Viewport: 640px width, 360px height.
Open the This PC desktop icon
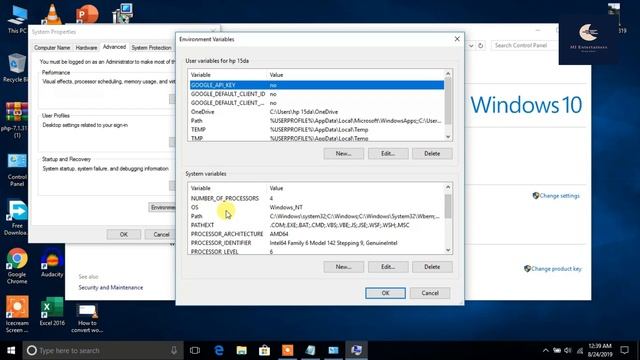[x=17, y=18]
